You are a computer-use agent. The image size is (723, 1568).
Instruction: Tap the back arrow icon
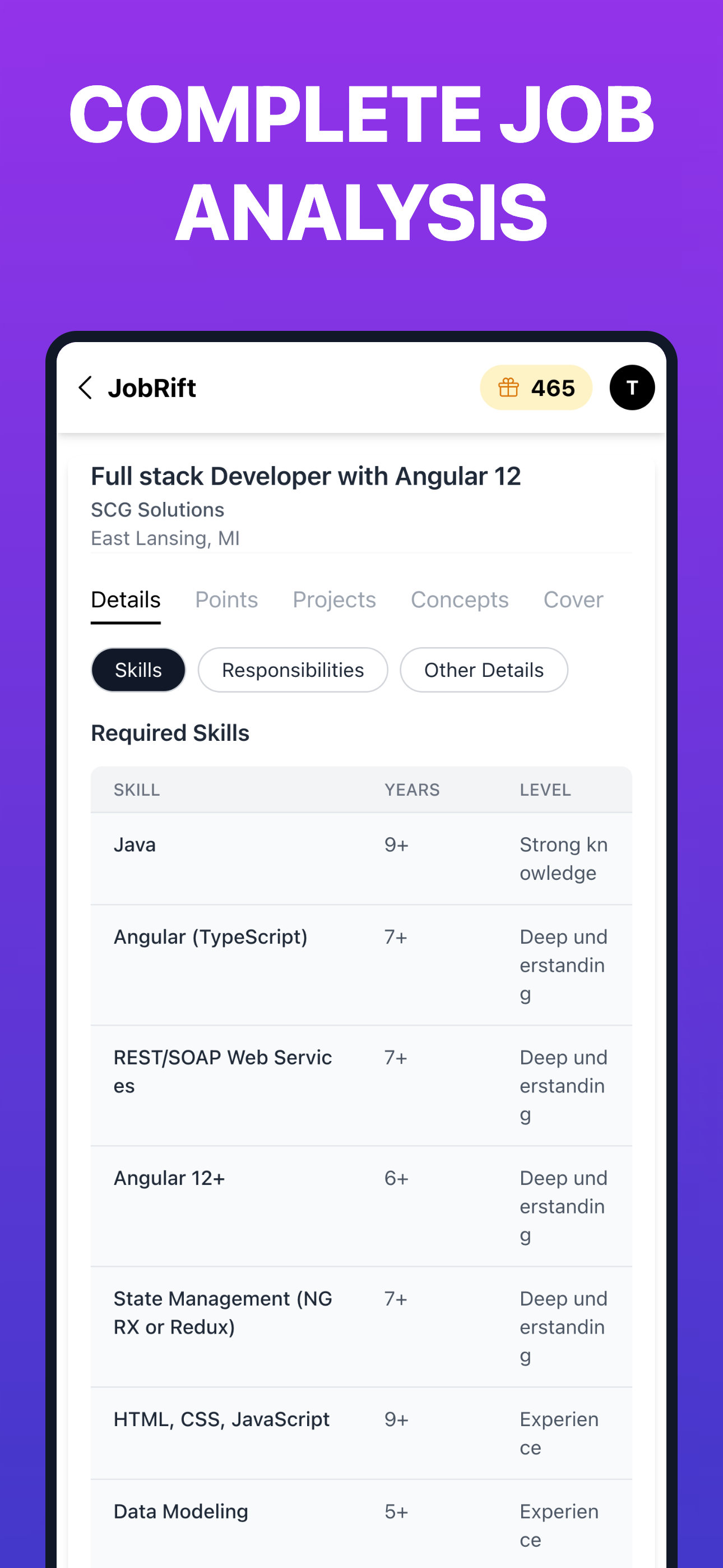[x=86, y=388]
